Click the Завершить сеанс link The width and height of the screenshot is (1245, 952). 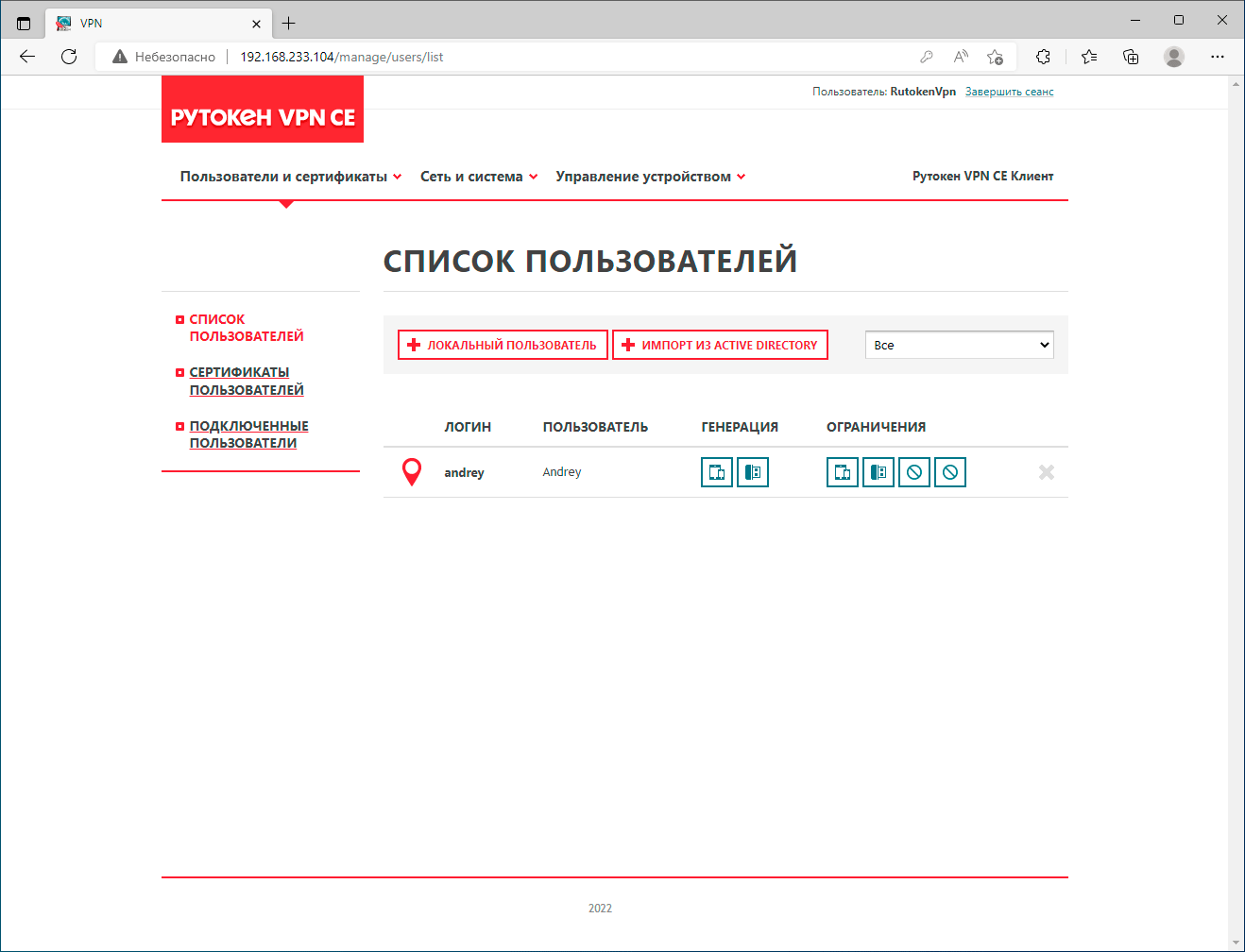[x=1010, y=92]
